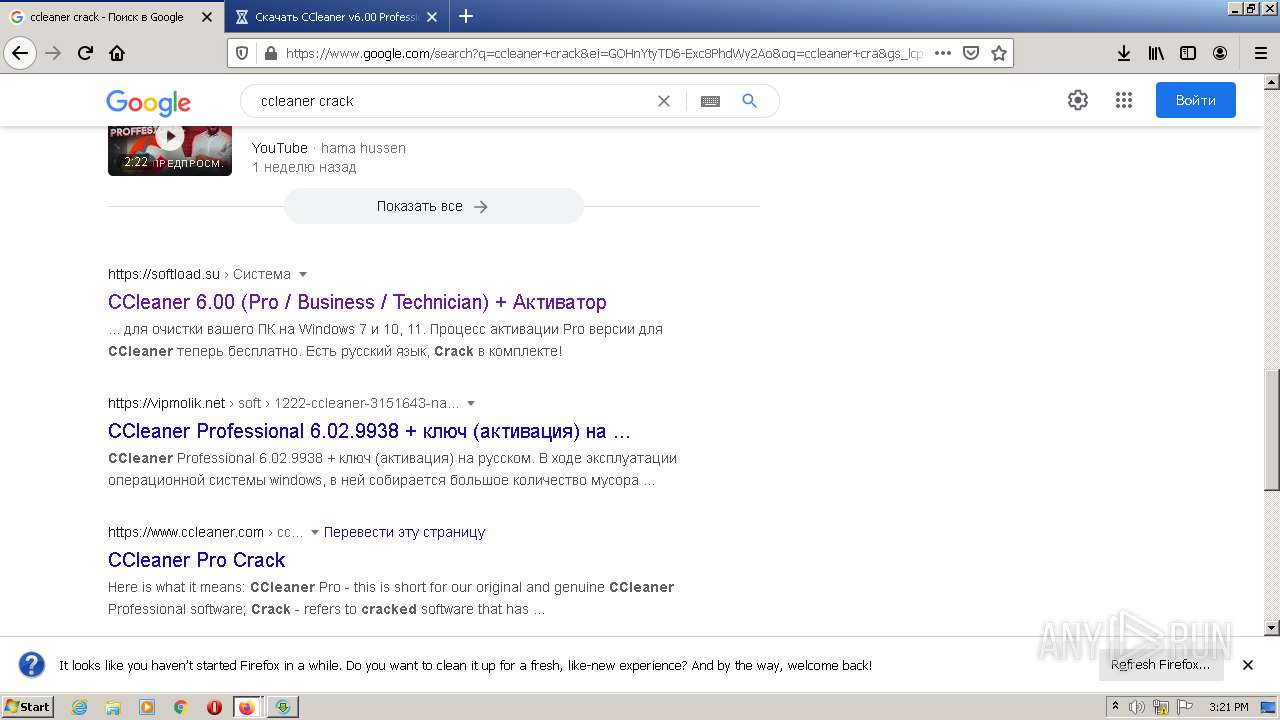The image size is (1280, 720).
Task: Open Chrome from the taskbar
Action: pyautogui.click(x=180, y=707)
